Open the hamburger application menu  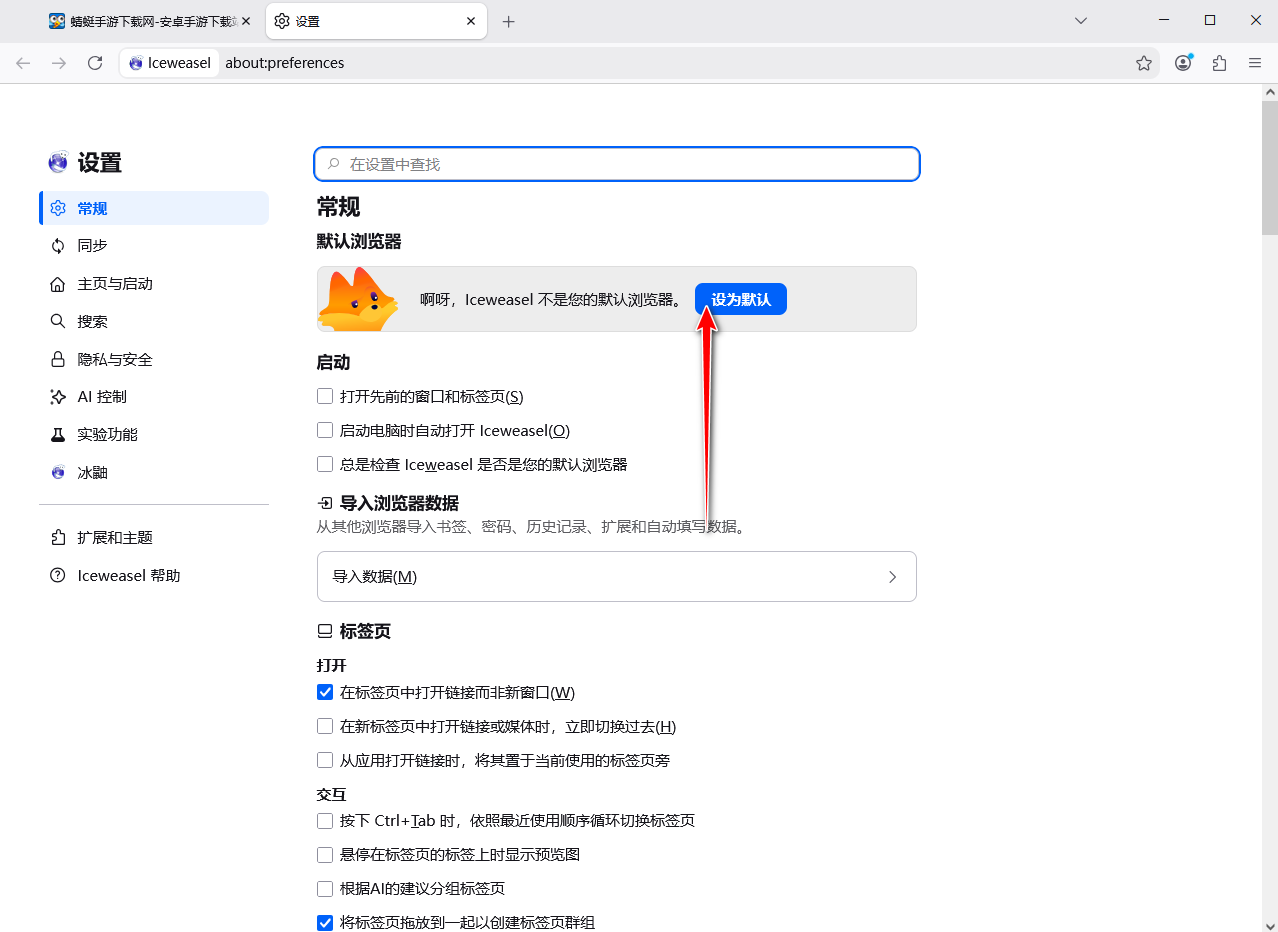pyautogui.click(x=1255, y=63)
